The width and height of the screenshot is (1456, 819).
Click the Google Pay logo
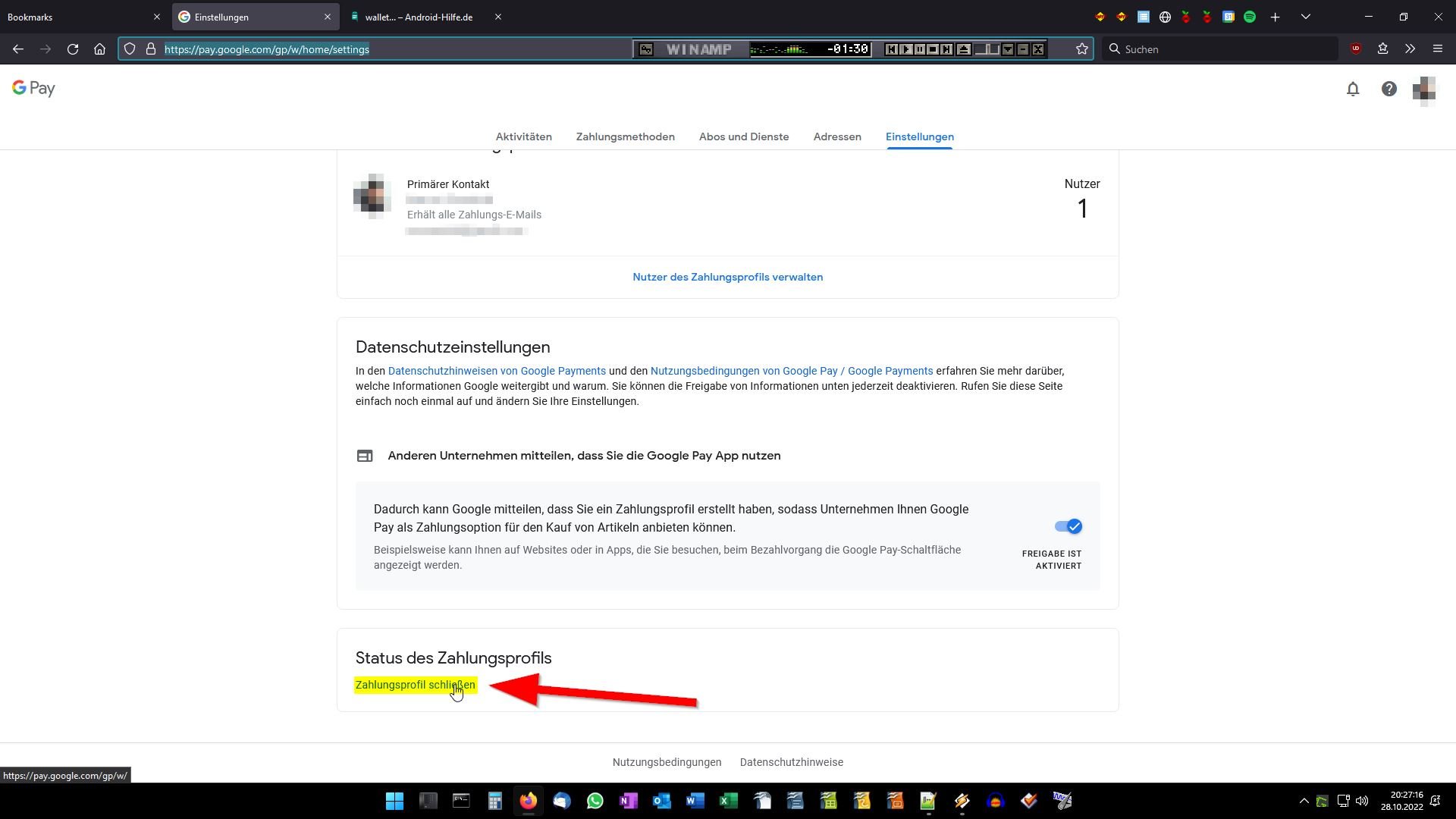pyautogui.click(x=33, y=89)
